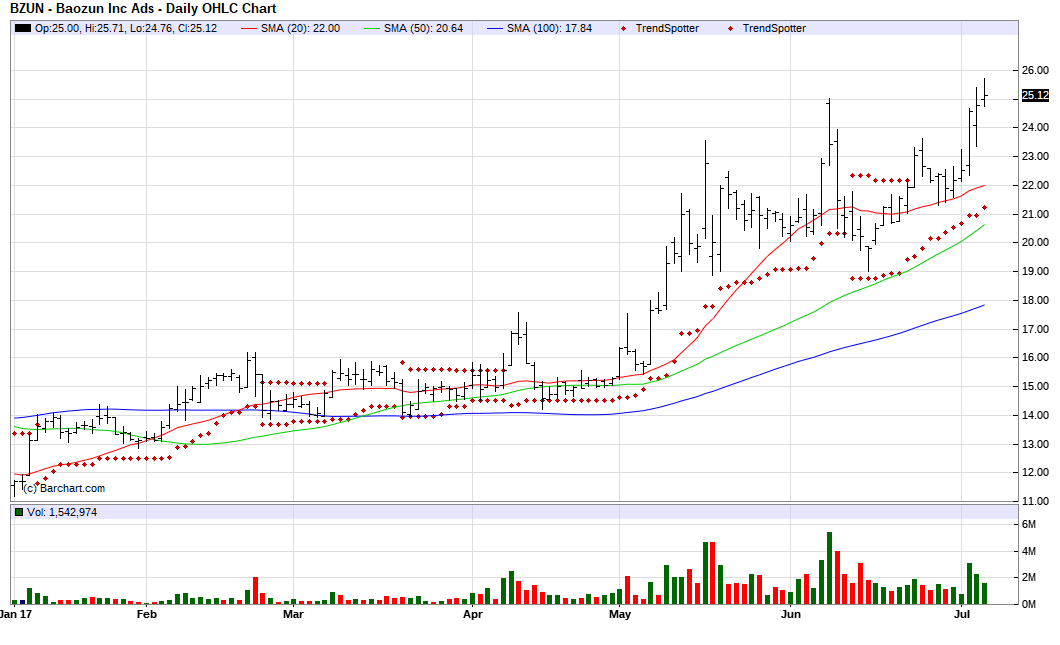Click the Jan 17 date axis label
Viewport: 1060px width, 645px height.
pos(16,615)
